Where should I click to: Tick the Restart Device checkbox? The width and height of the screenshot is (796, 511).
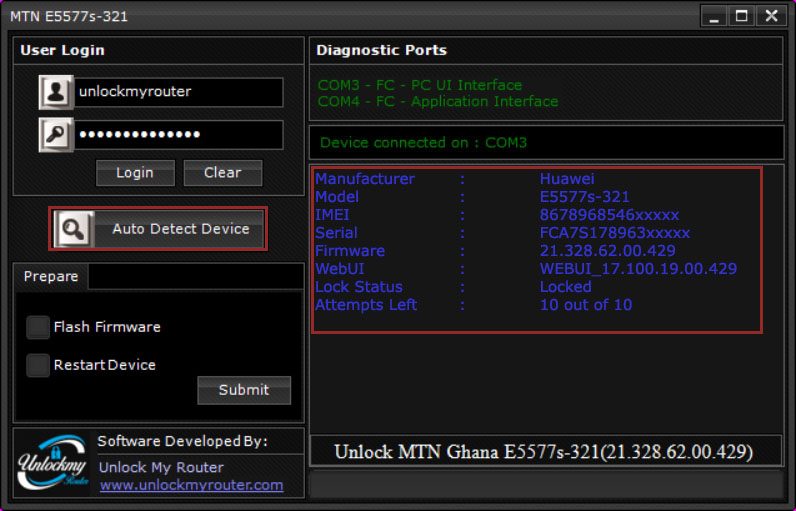[38, 365]
